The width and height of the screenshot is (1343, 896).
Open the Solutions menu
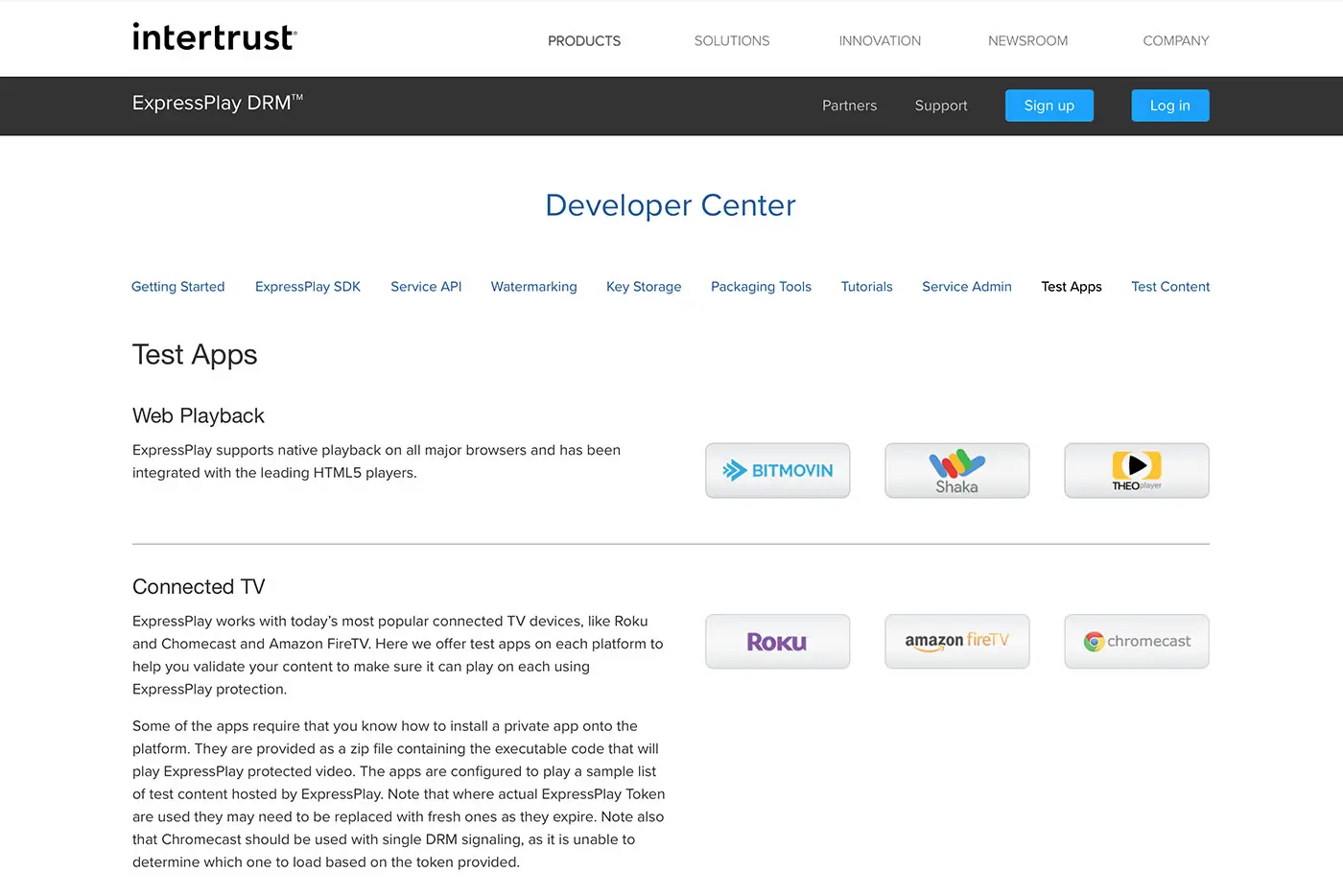pos(732,41)
